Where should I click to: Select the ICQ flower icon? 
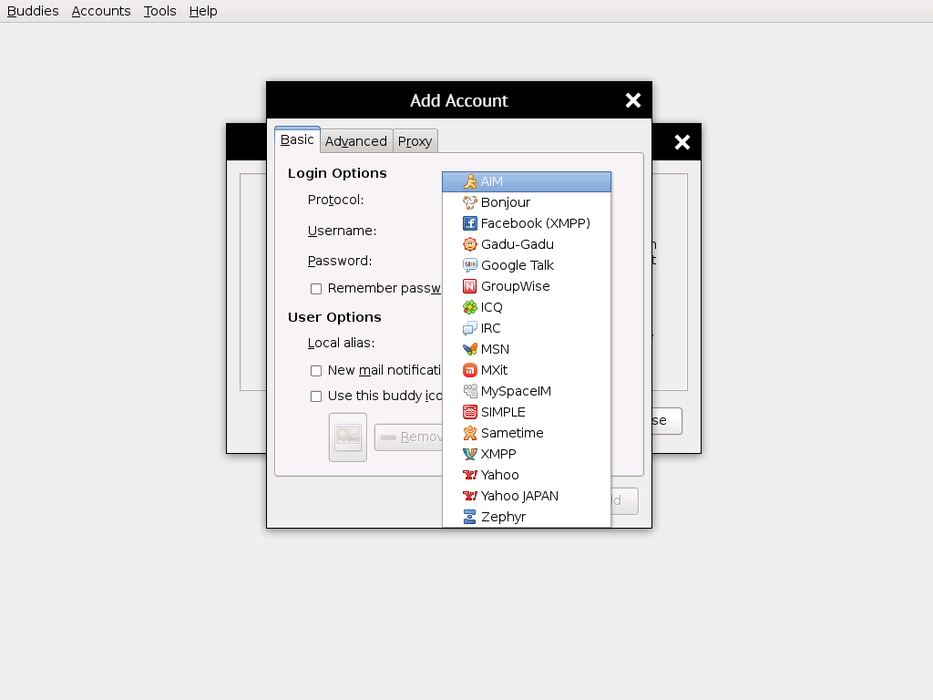pyautogui.click(x=470, y=308)
